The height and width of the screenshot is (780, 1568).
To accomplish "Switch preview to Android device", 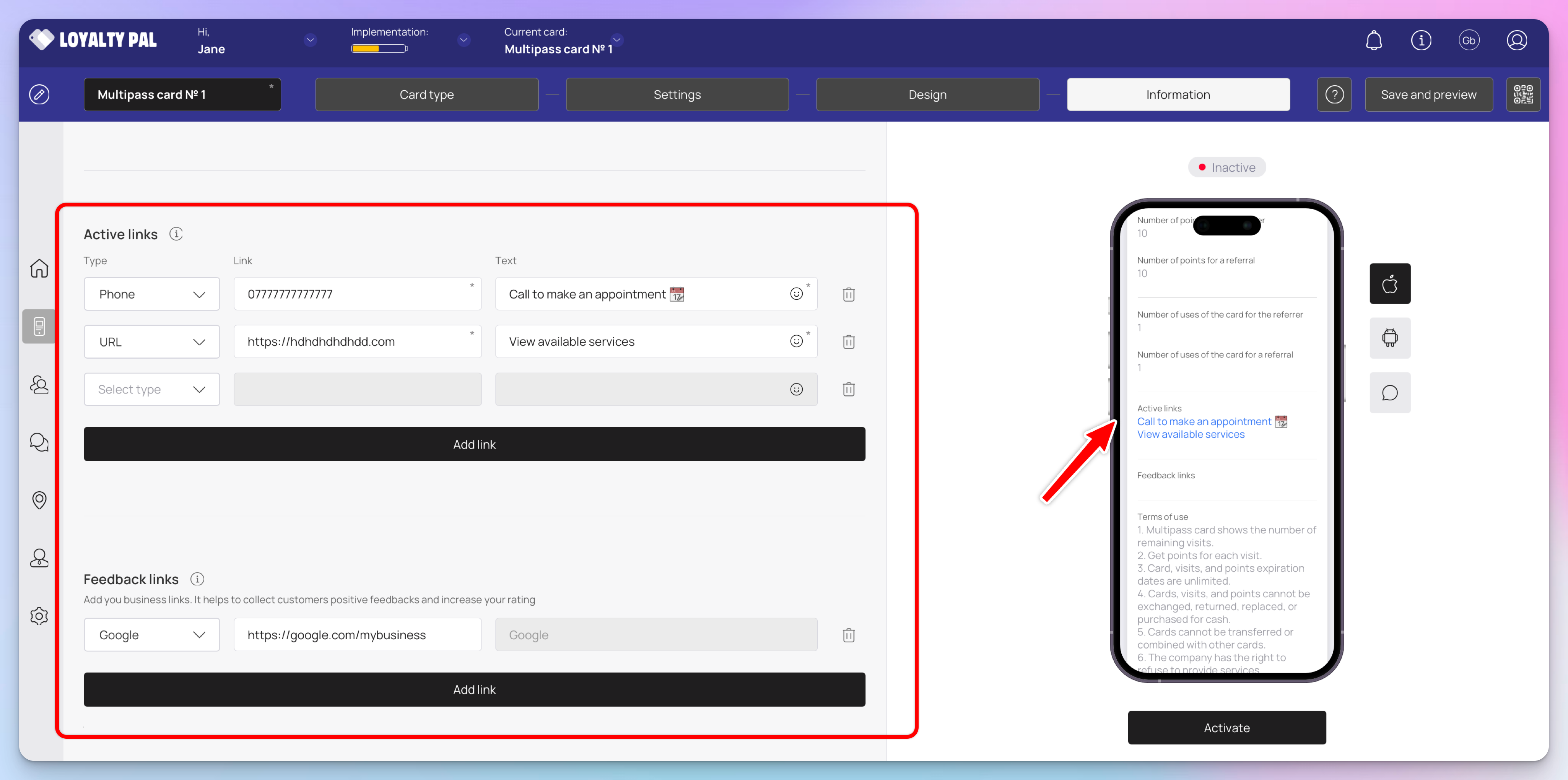I will (x=1390, y=338).
